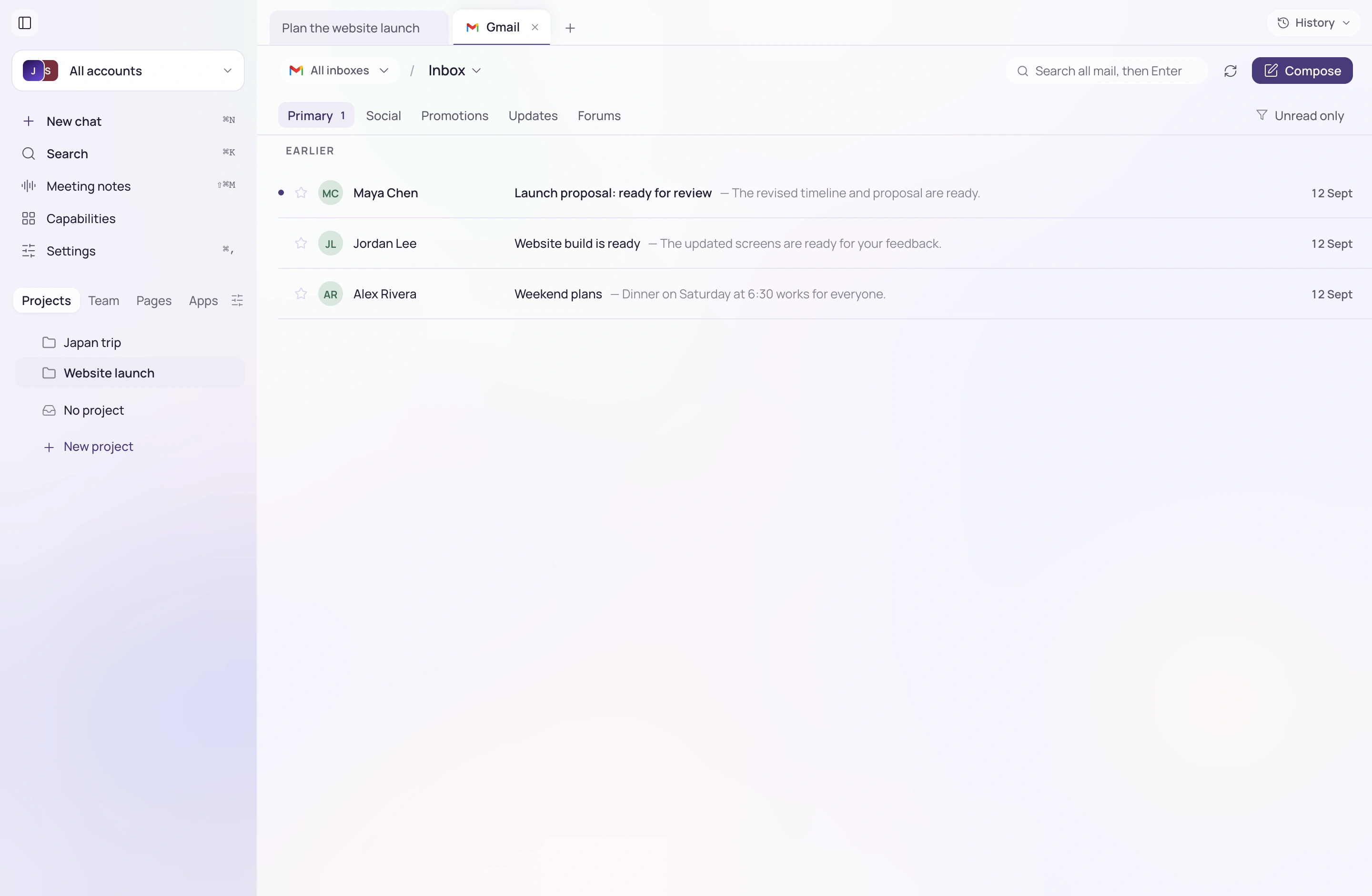
Task: Click the AR avatar for Alex Rivera
Action: click(330, 294)
